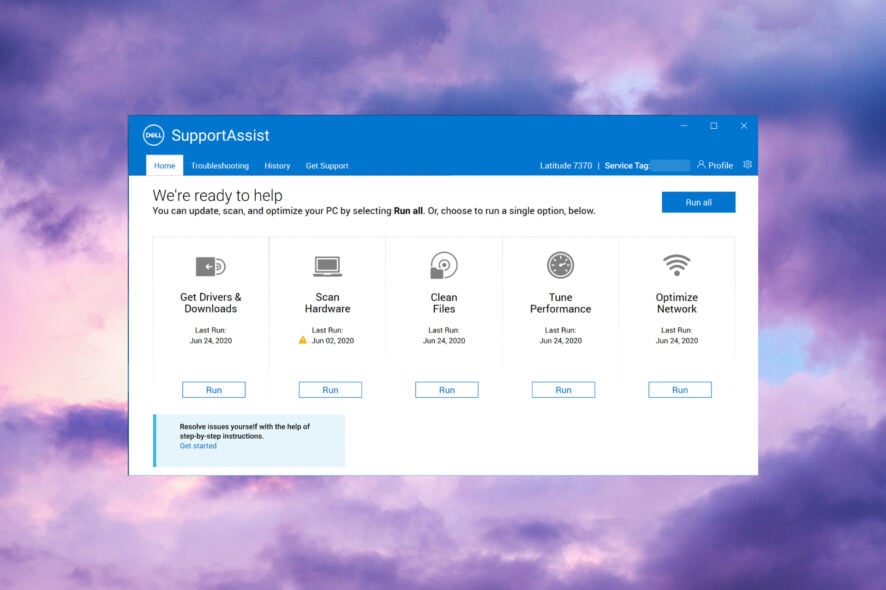886x590 pixels.
Task: Run the Clean Files task
Action: 446,389
